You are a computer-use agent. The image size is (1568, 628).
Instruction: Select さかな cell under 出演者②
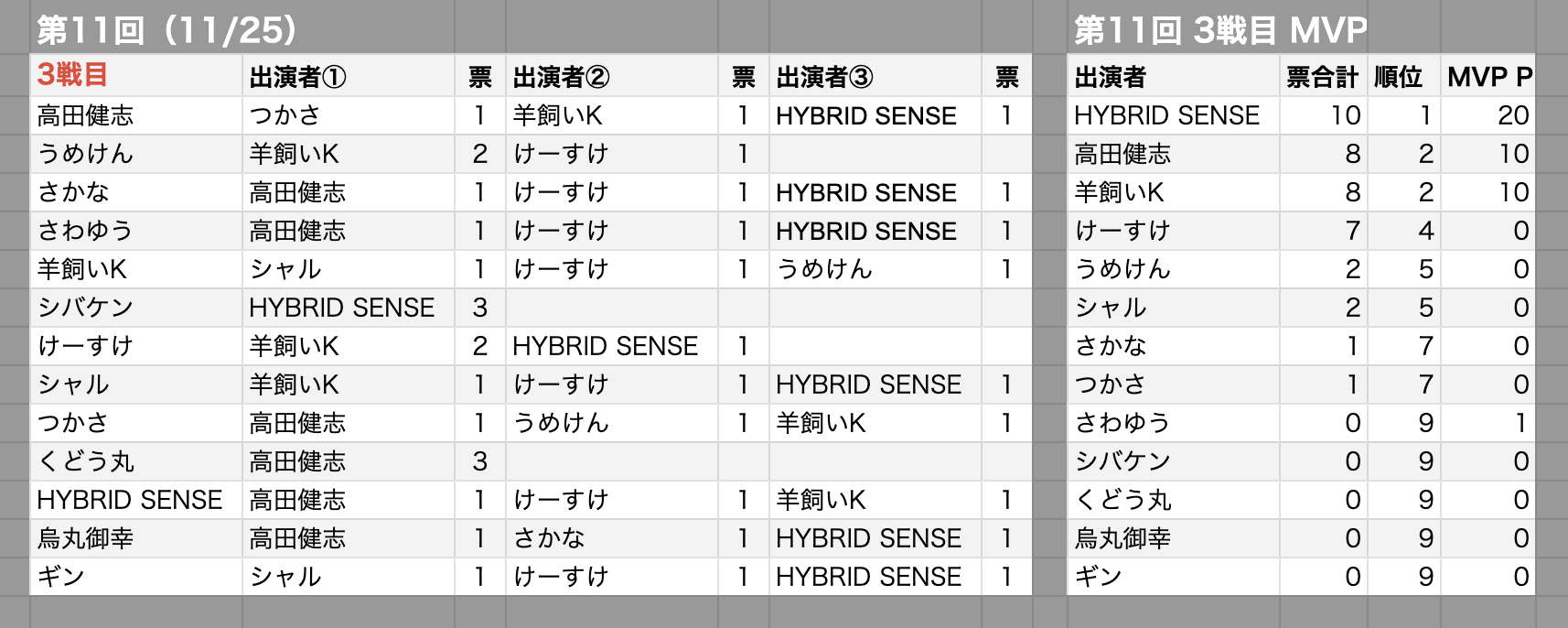549,538
